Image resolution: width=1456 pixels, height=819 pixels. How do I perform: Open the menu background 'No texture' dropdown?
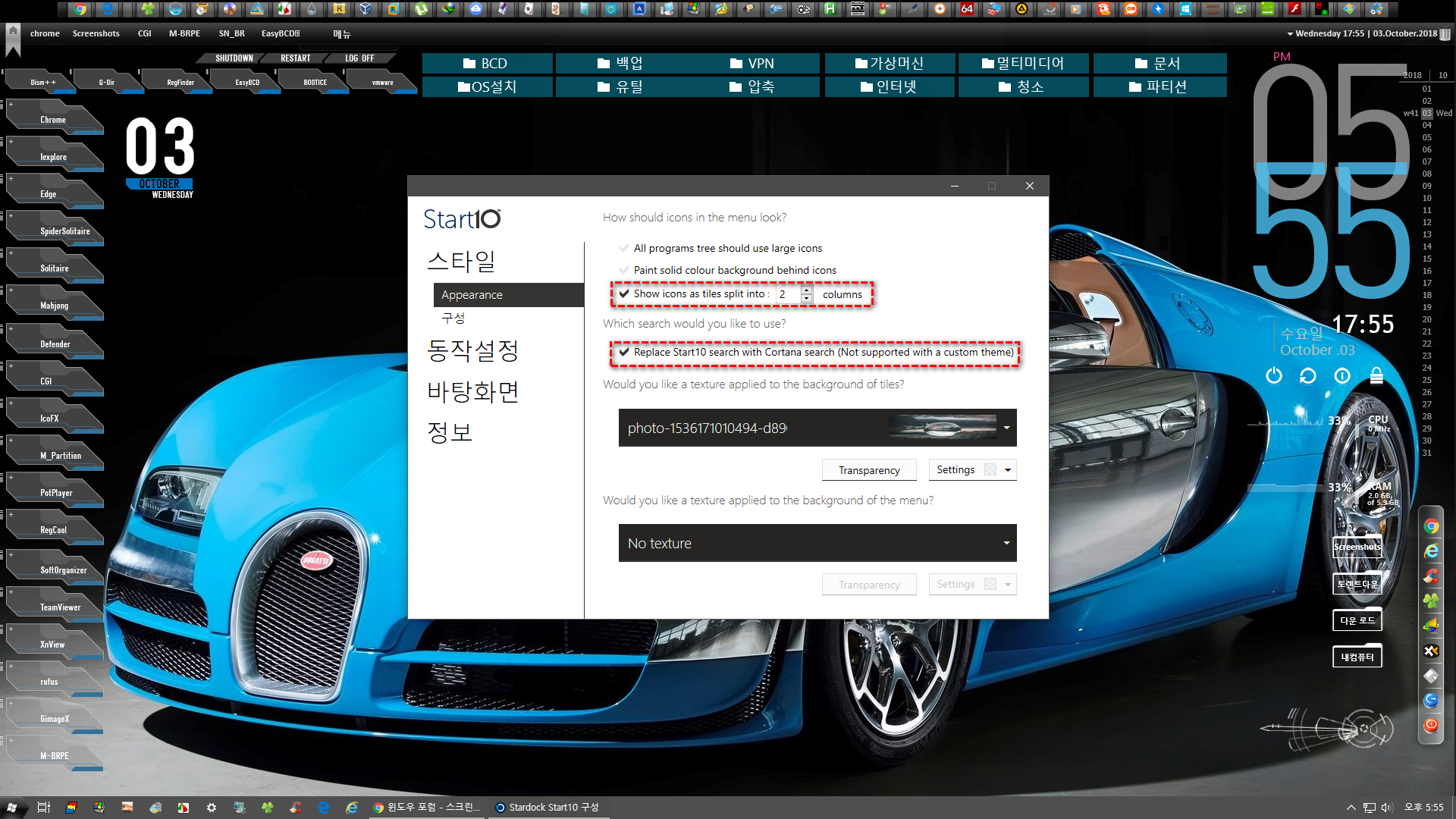817,543
